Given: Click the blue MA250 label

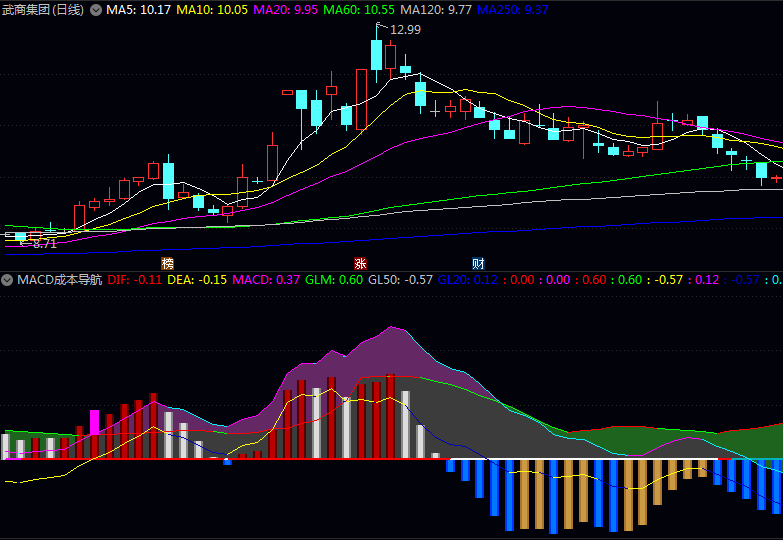Looking at the screenshot, I should coord(512,10).
